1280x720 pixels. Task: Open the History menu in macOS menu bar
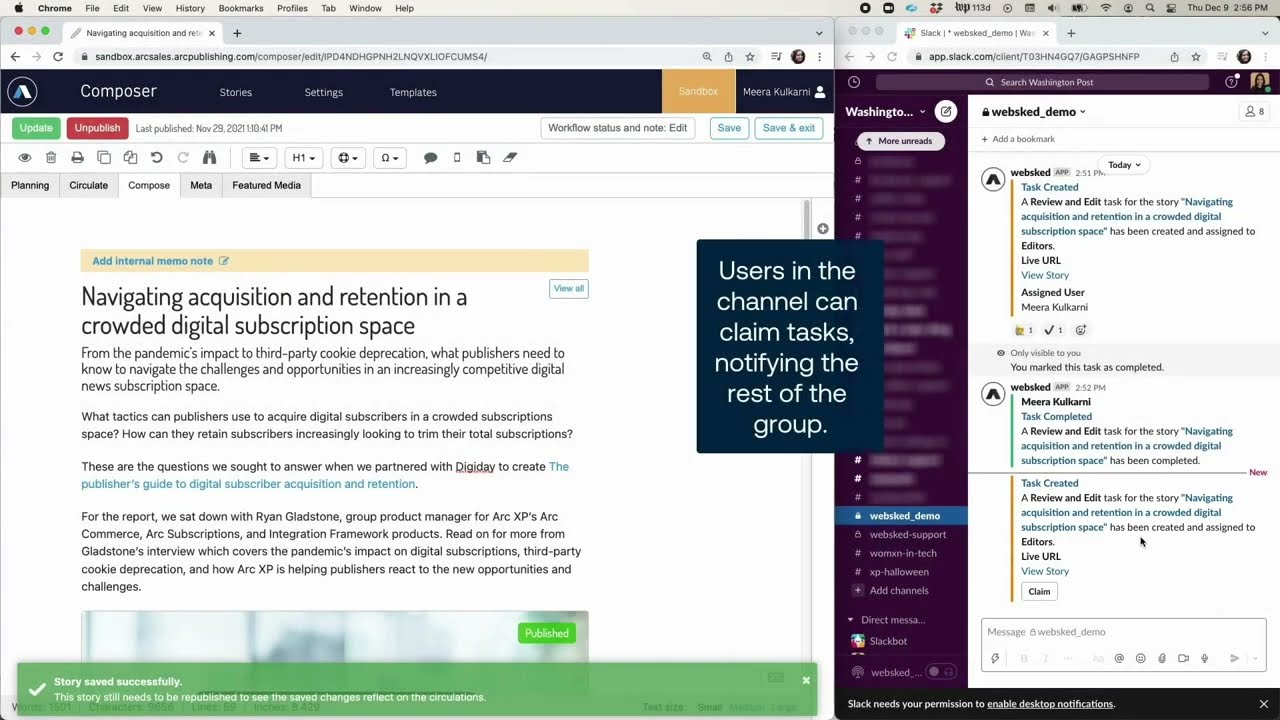coord(190,8)
